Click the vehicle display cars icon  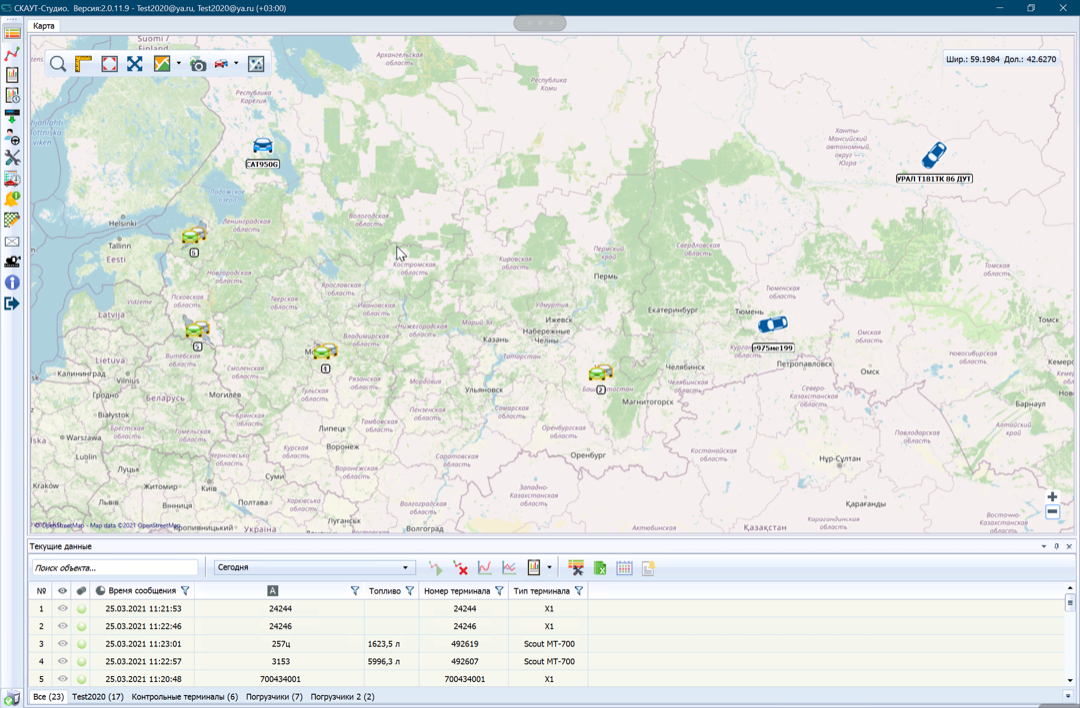point(221,64)
